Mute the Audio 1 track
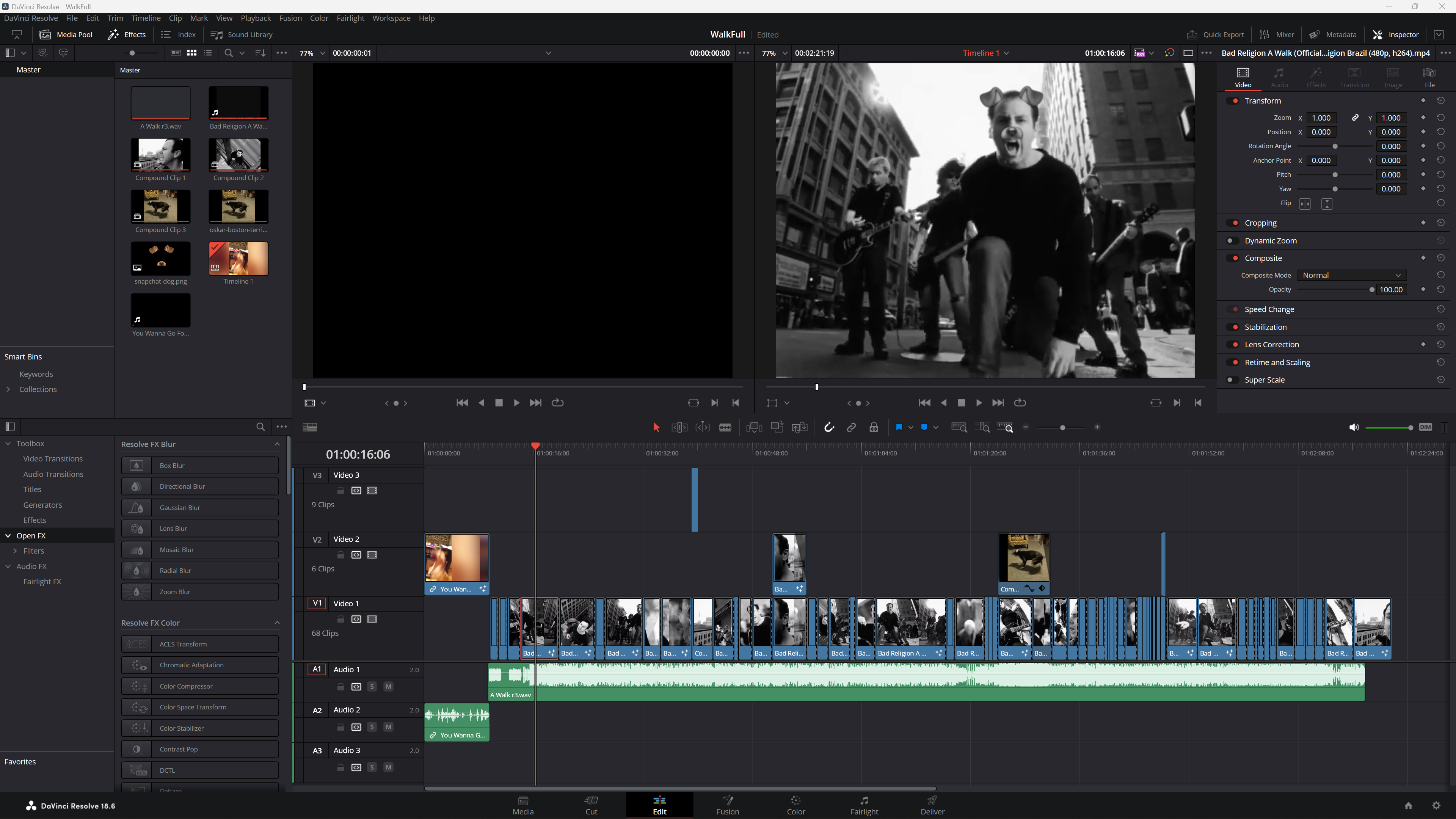The width and height of the screenshot is (1456, 819). click(x=388, y=687)
